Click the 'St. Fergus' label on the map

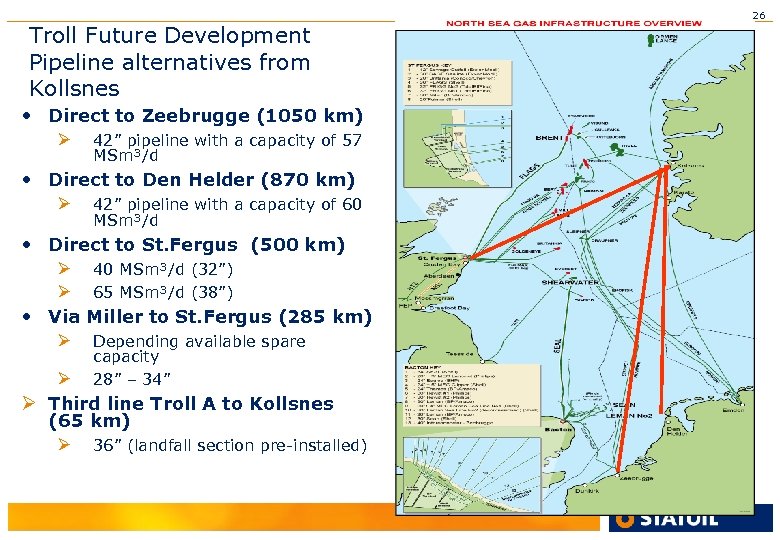pos(437,258)
